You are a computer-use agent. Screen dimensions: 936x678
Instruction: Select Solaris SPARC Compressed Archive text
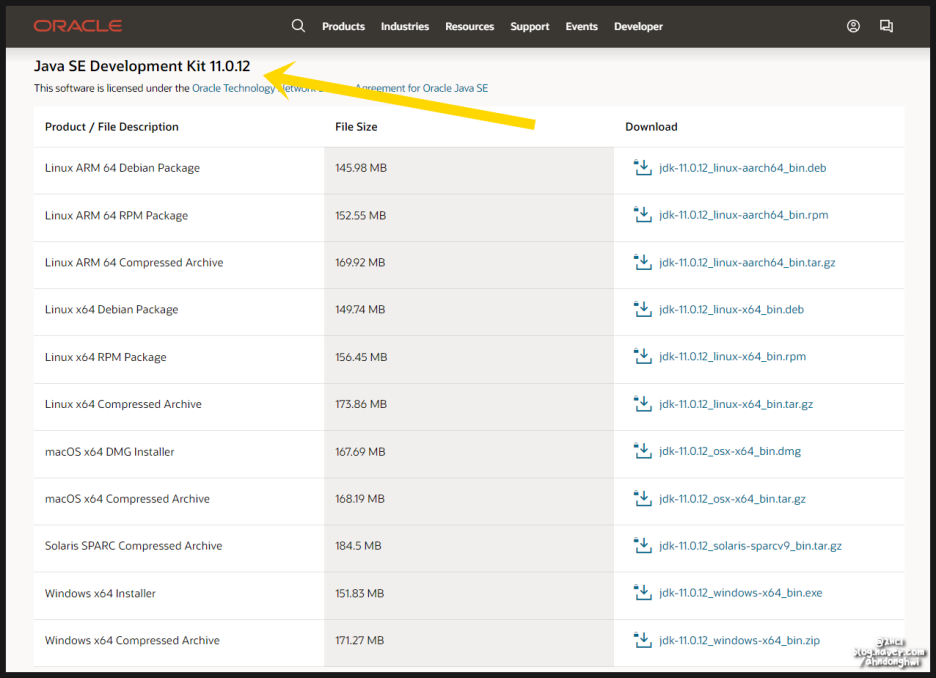point(133,546)
